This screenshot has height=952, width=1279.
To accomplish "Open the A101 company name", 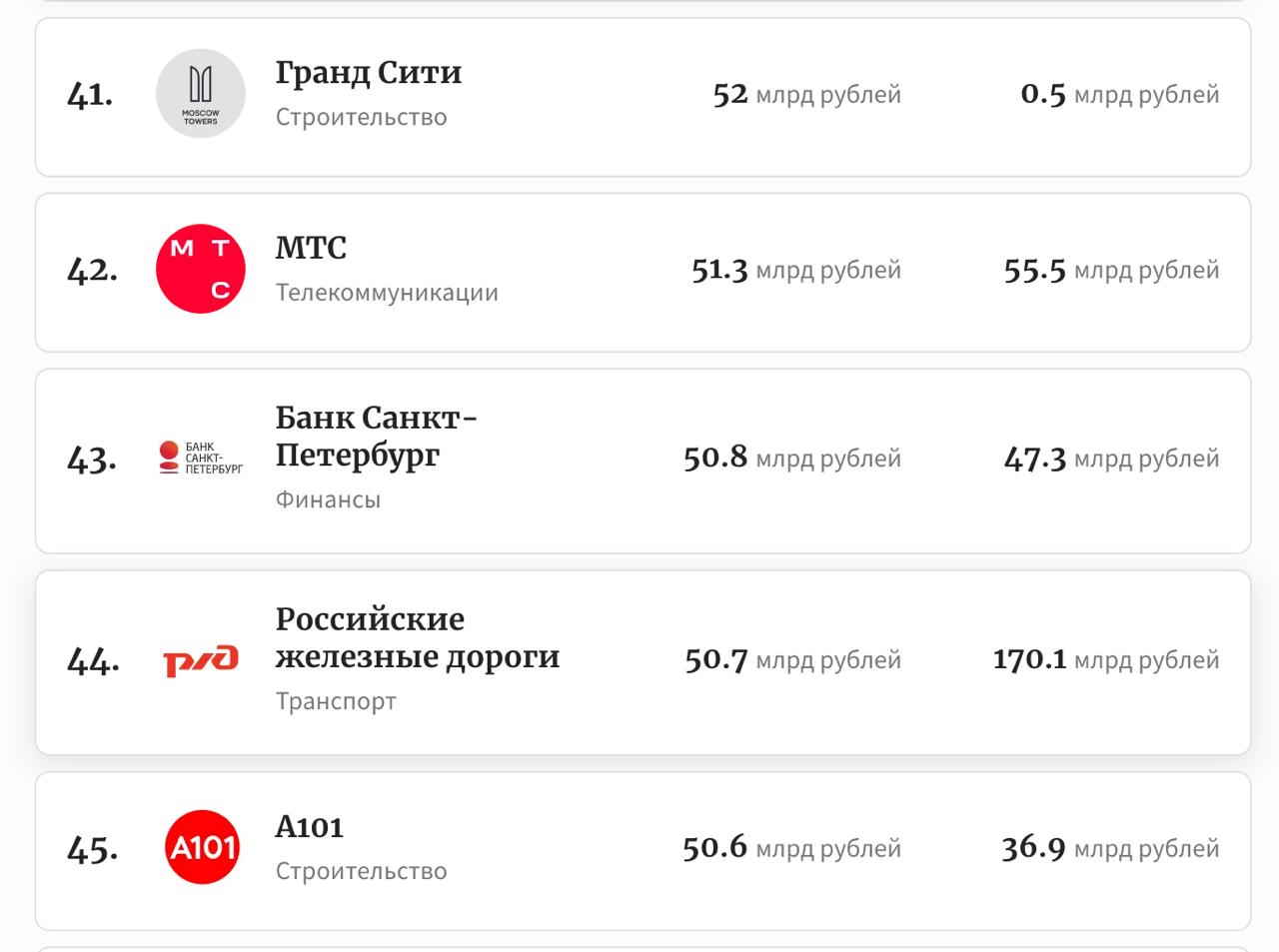I will click(310, 827).
